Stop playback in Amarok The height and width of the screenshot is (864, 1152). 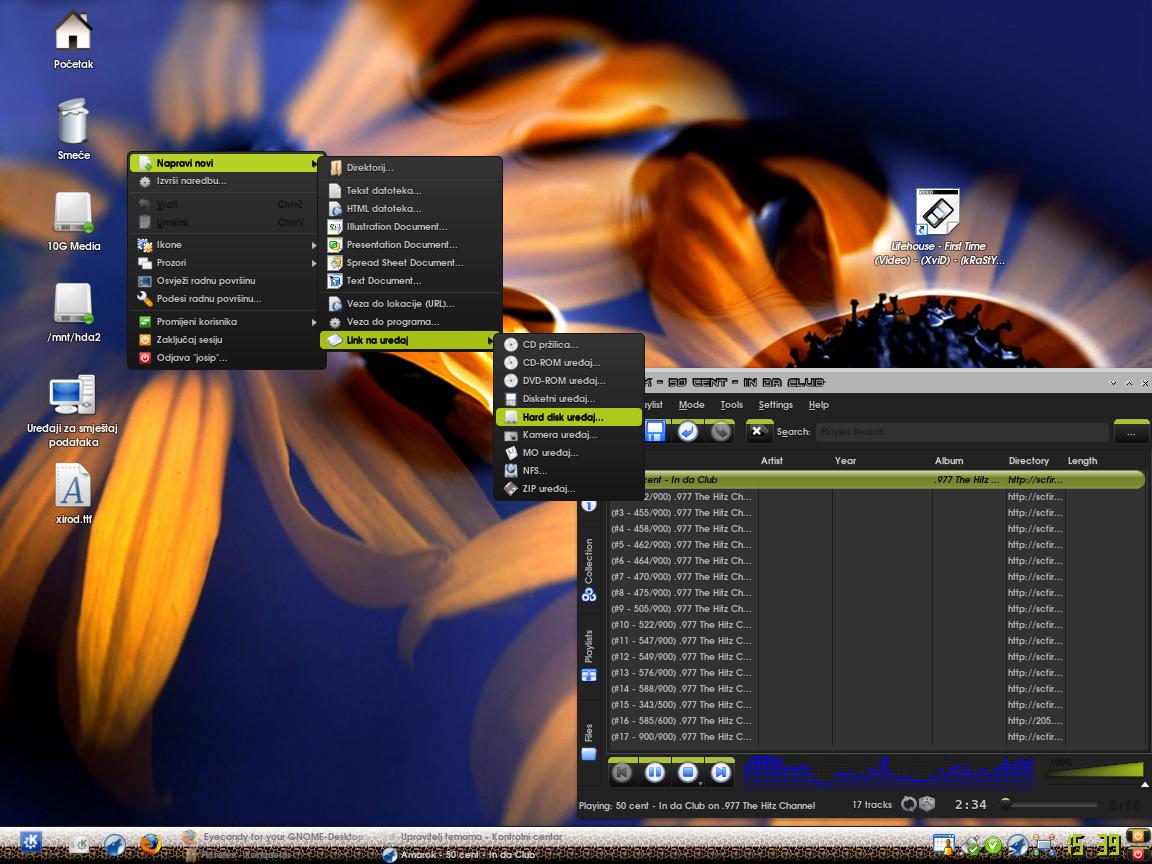(688, 772)
